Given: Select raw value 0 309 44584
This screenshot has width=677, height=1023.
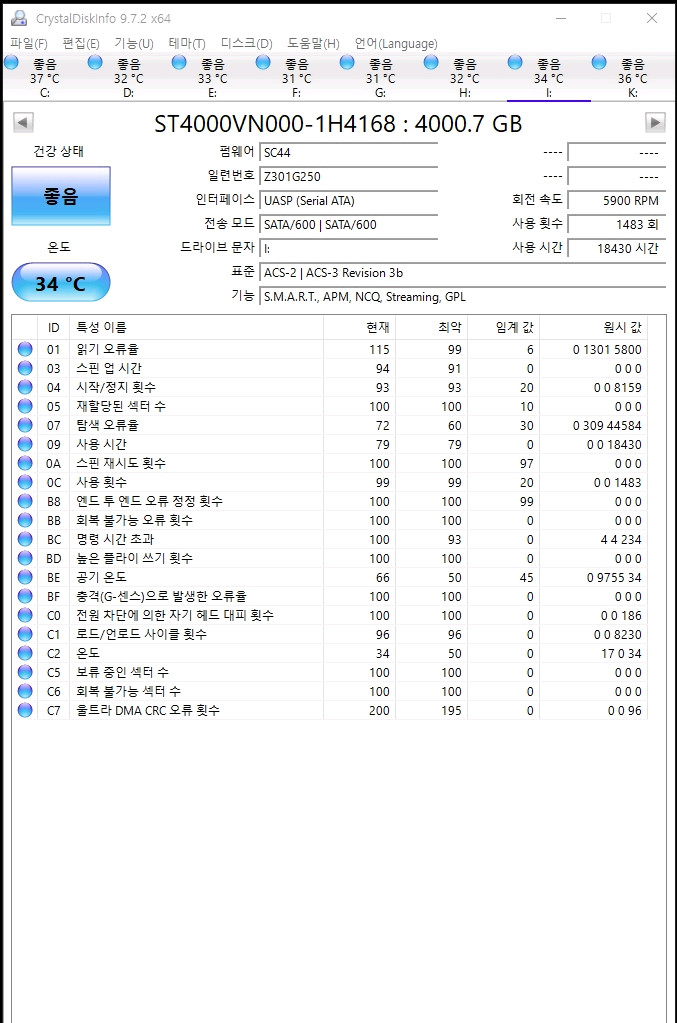Looking at the screenshot, I should [x=607, y=425].
